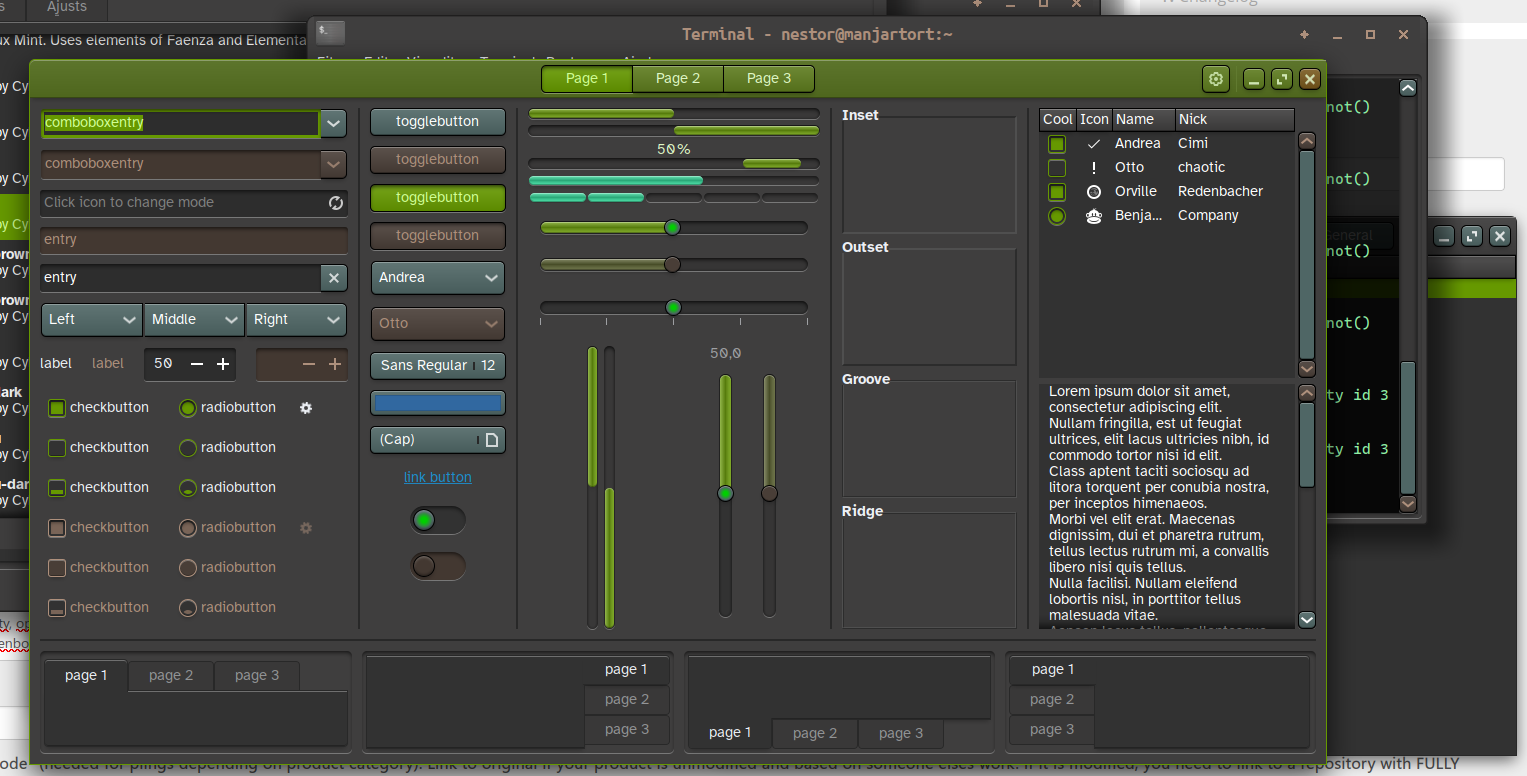Click the checkmark icon in Andrea's row
This screenshot has width=1527, height=776.
click(1094, 144)
